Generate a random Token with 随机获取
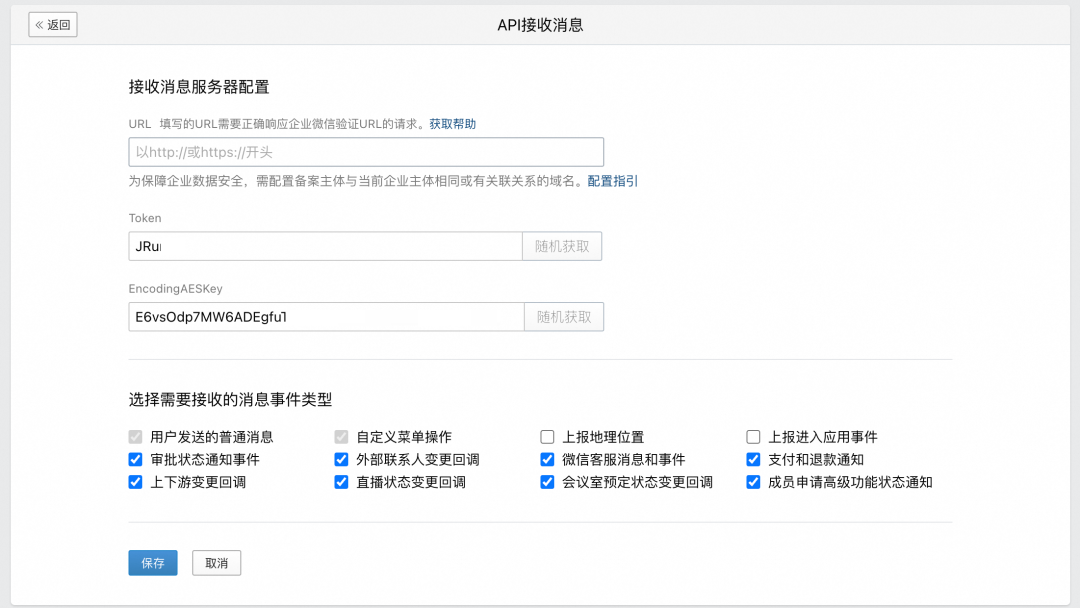Viewport: 1080px width, 608px height. click(562, 247)
